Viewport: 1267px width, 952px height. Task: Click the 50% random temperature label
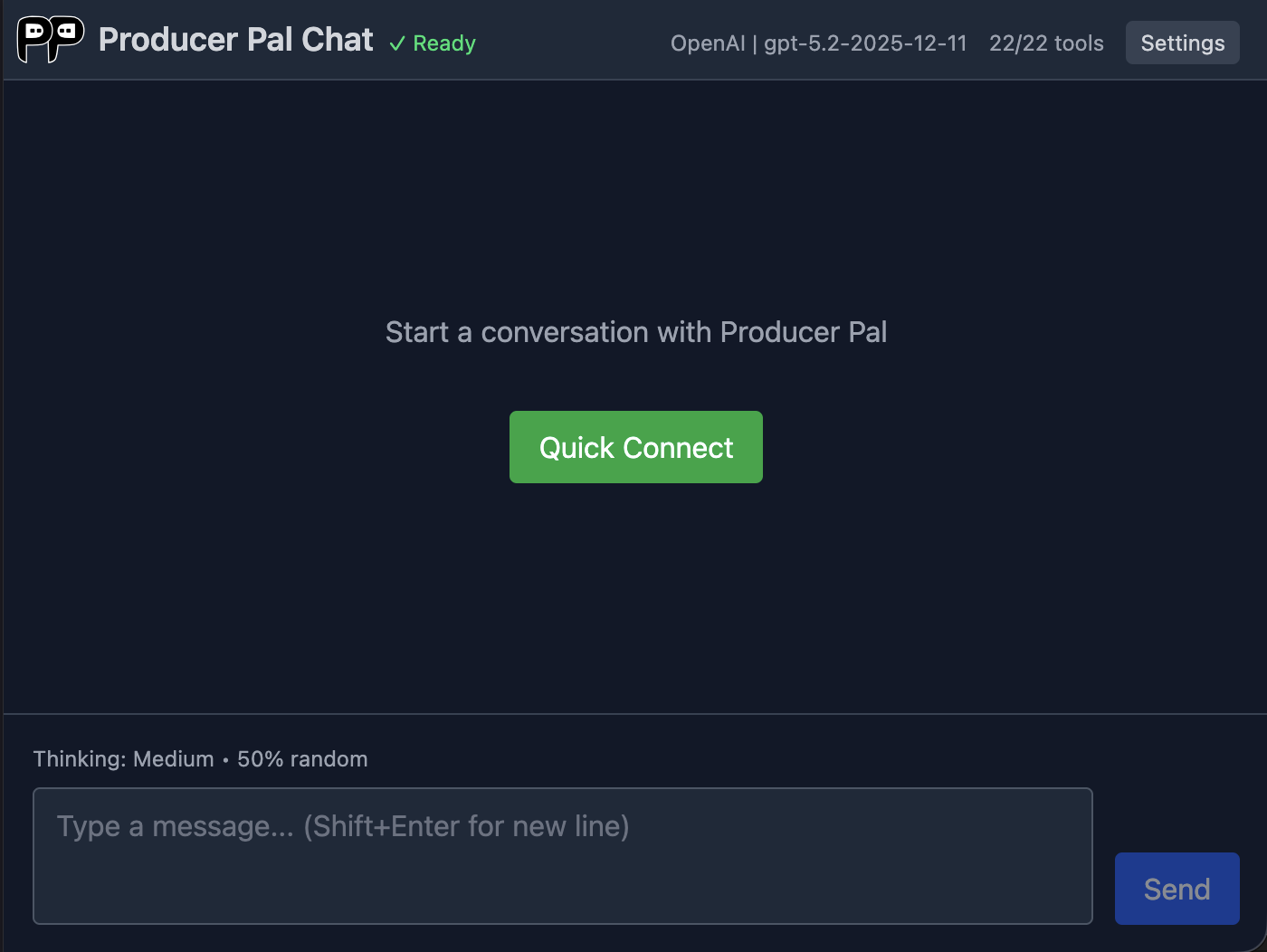click(x=302, y=759)
